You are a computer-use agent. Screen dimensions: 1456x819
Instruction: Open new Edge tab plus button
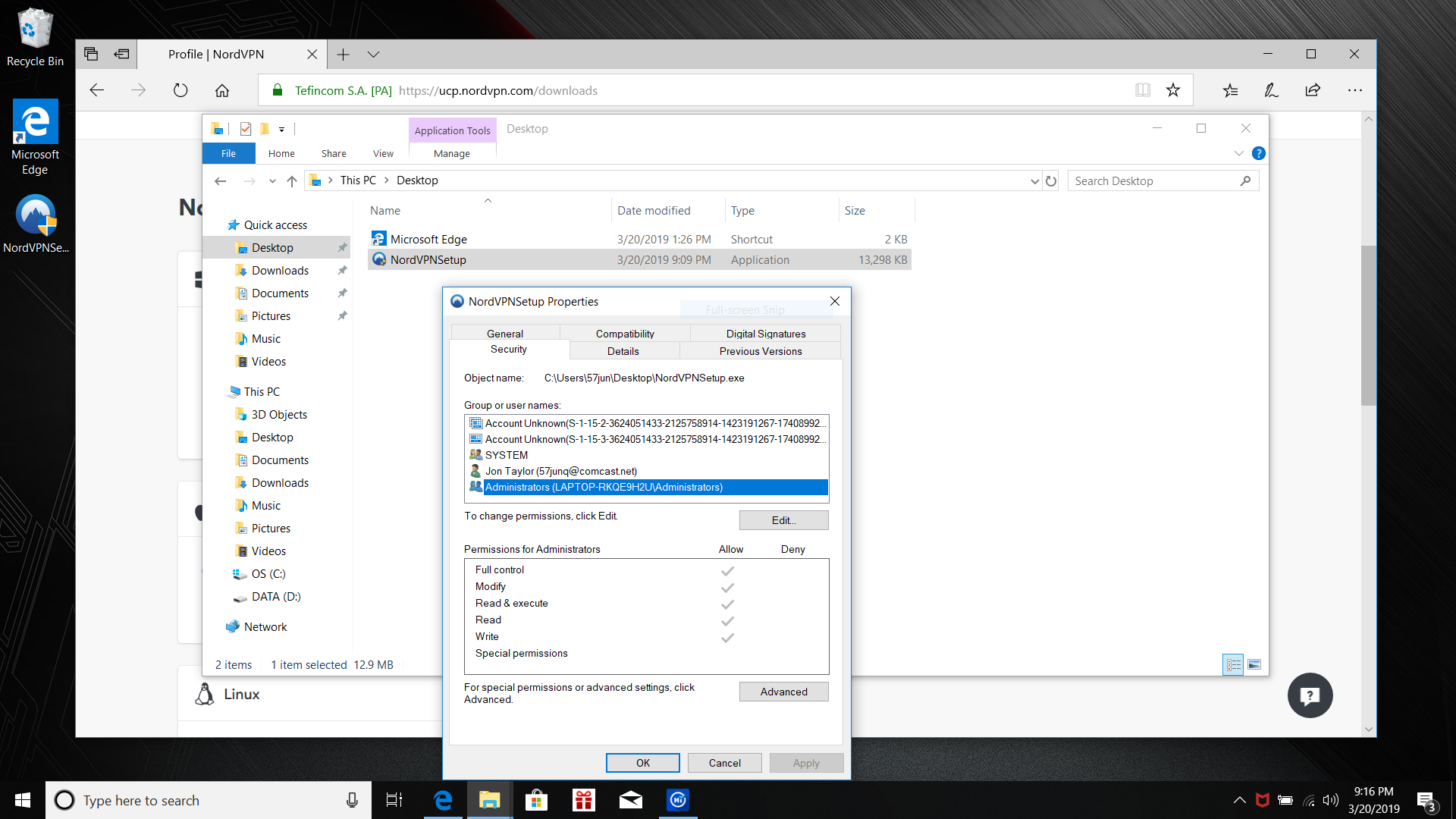(x=344, y=55)
